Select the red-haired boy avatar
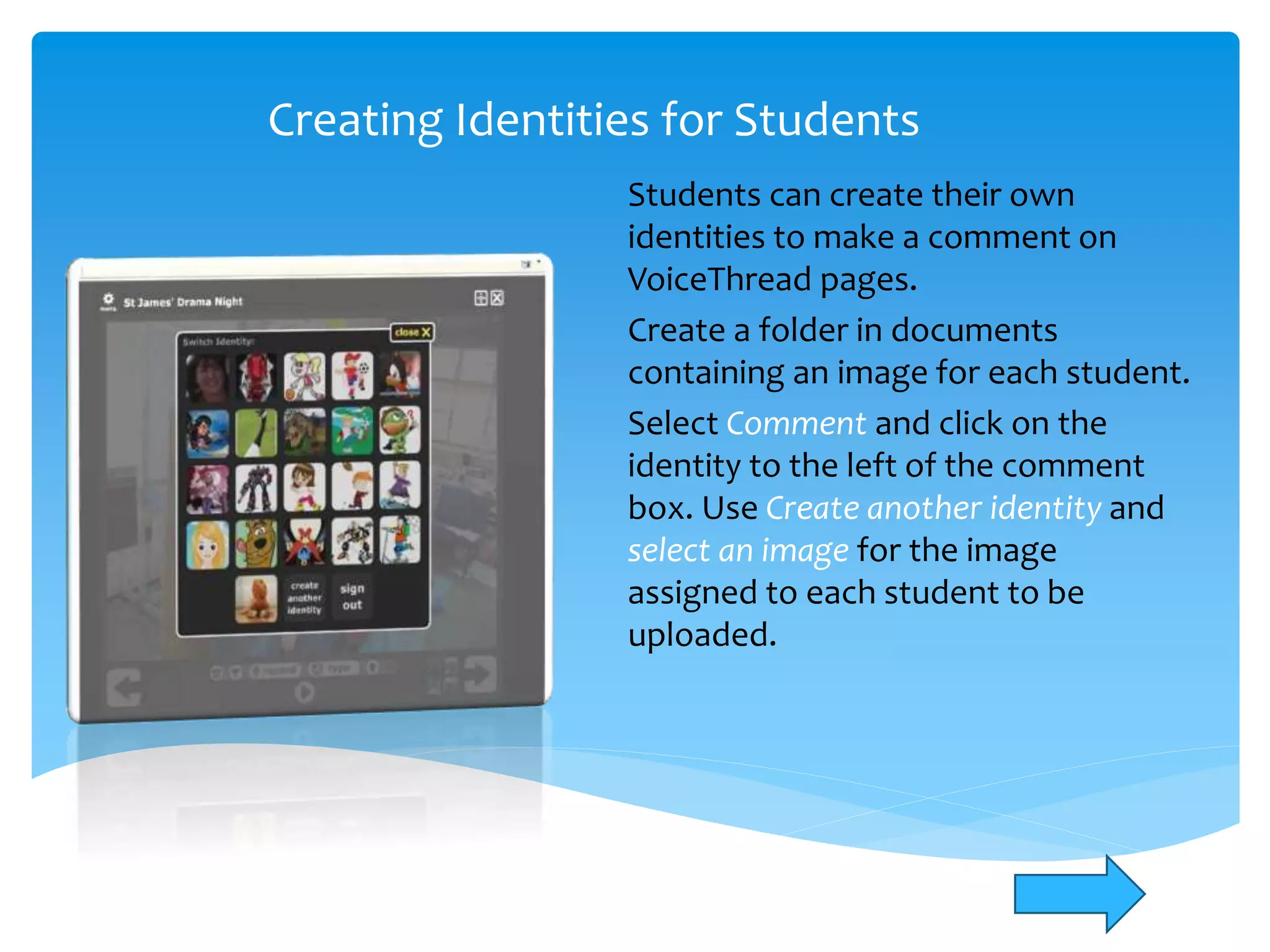This screenshot has width=1270, height=952. 352,486
